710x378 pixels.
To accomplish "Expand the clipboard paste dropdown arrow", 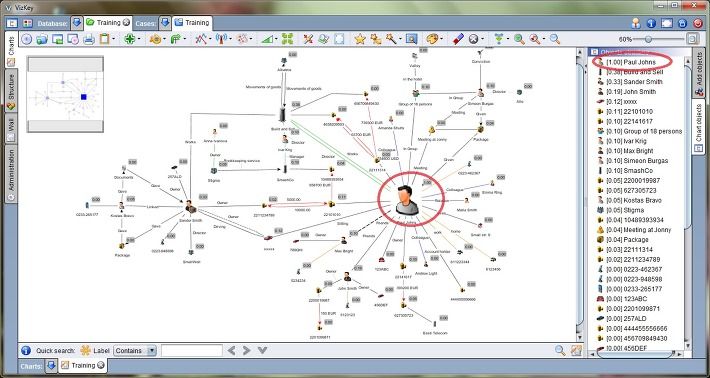I will tap(113, 39).
